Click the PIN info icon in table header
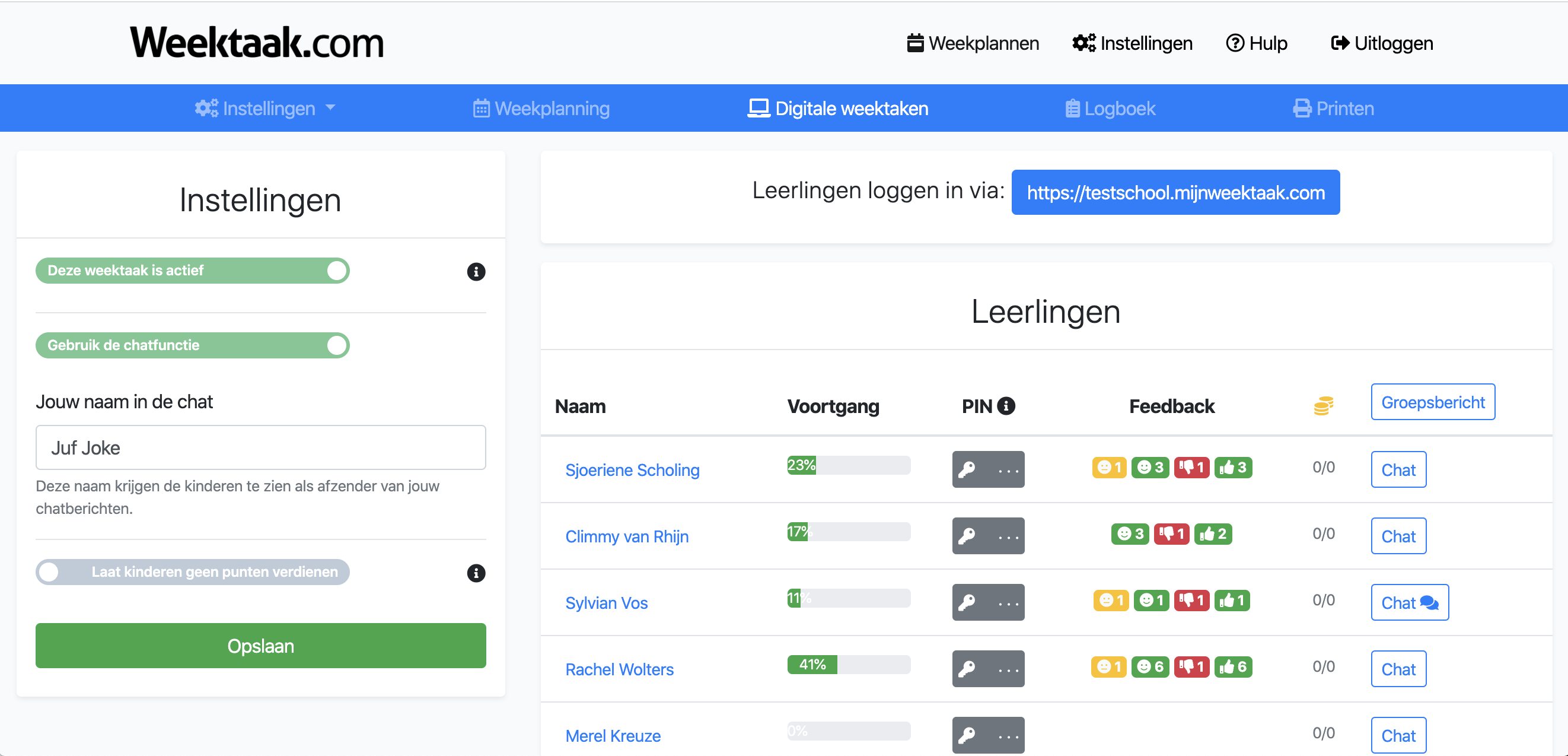Image resolution: width=1568 pixels, height=756 pixels. click(x=1008, y=405)
